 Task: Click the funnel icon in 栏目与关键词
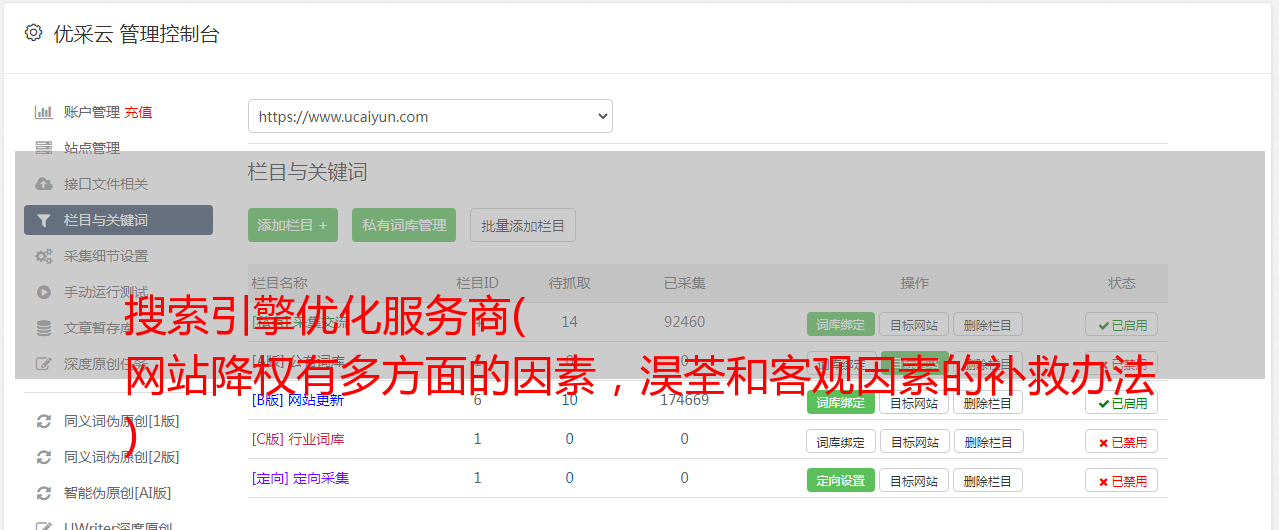click(x=43, y=220)
